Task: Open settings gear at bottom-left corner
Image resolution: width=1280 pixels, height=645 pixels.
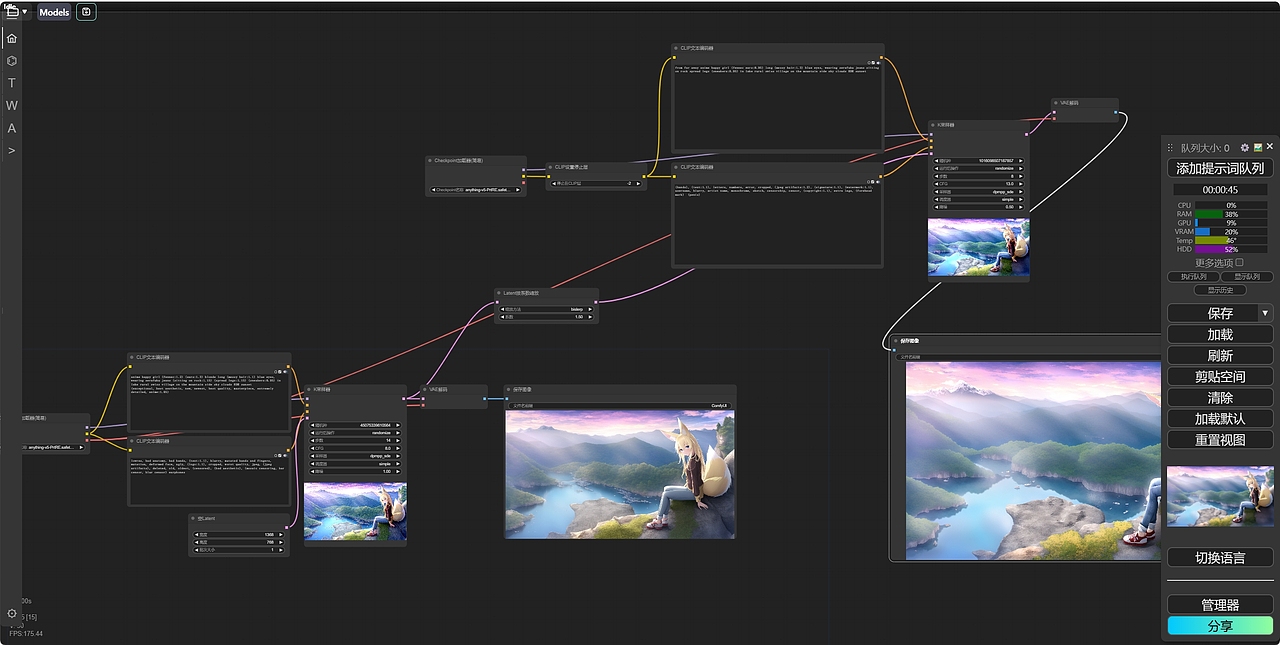Action: [x=12, y=613]
